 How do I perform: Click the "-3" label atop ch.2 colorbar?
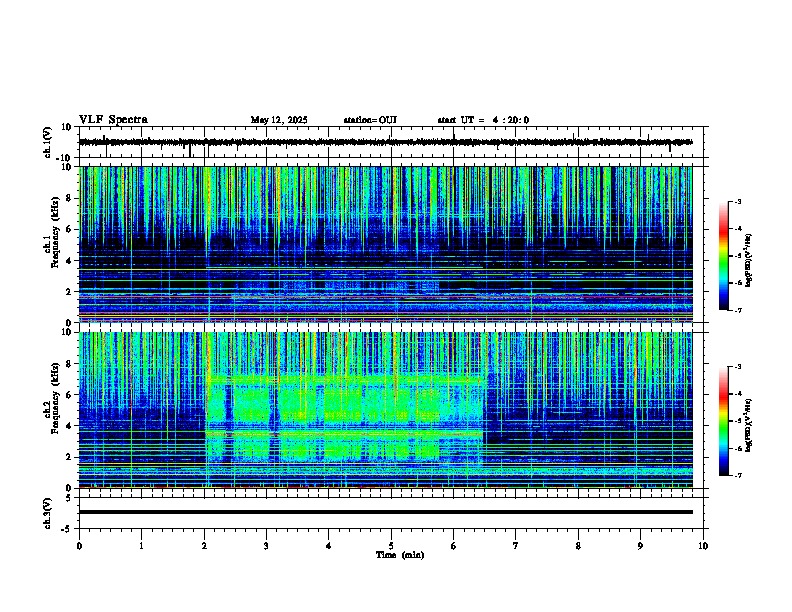pyautogui.click(x=738, y=367)
